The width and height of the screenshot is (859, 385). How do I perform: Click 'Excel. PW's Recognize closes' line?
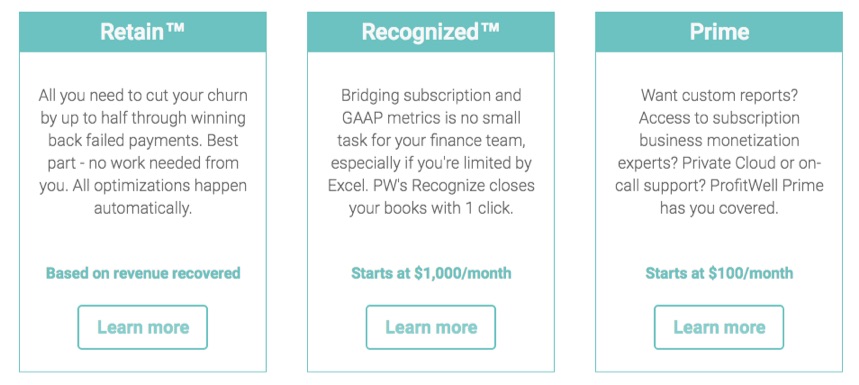431,185
